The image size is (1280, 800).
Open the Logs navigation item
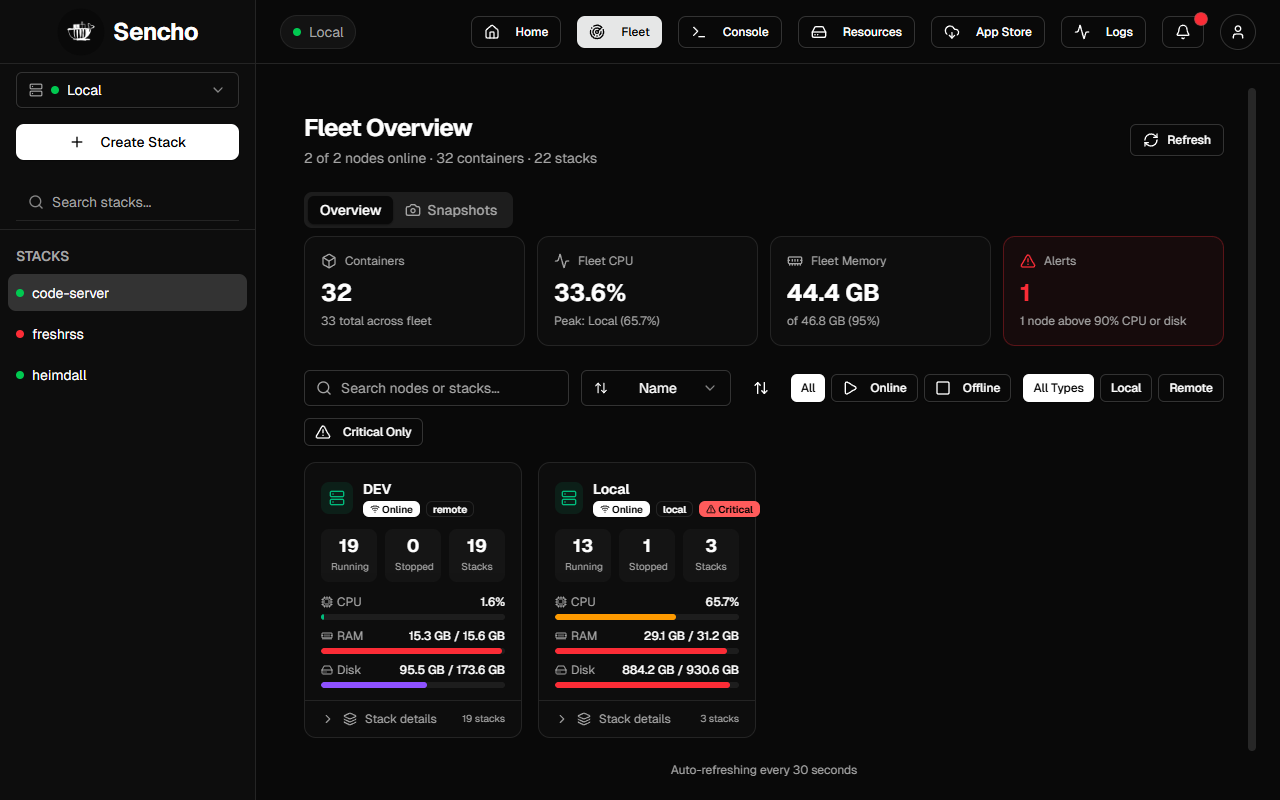point(1103,32)
